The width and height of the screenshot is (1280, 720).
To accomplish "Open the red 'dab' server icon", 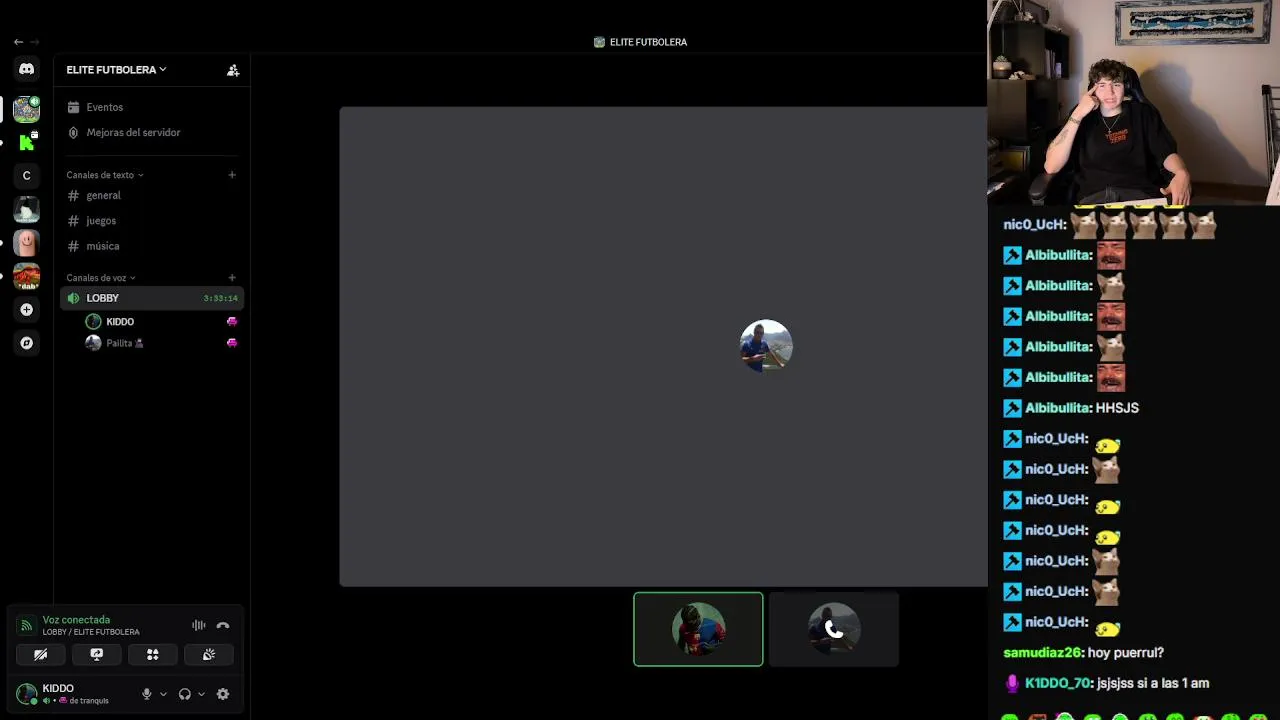I will pos(27,276).
